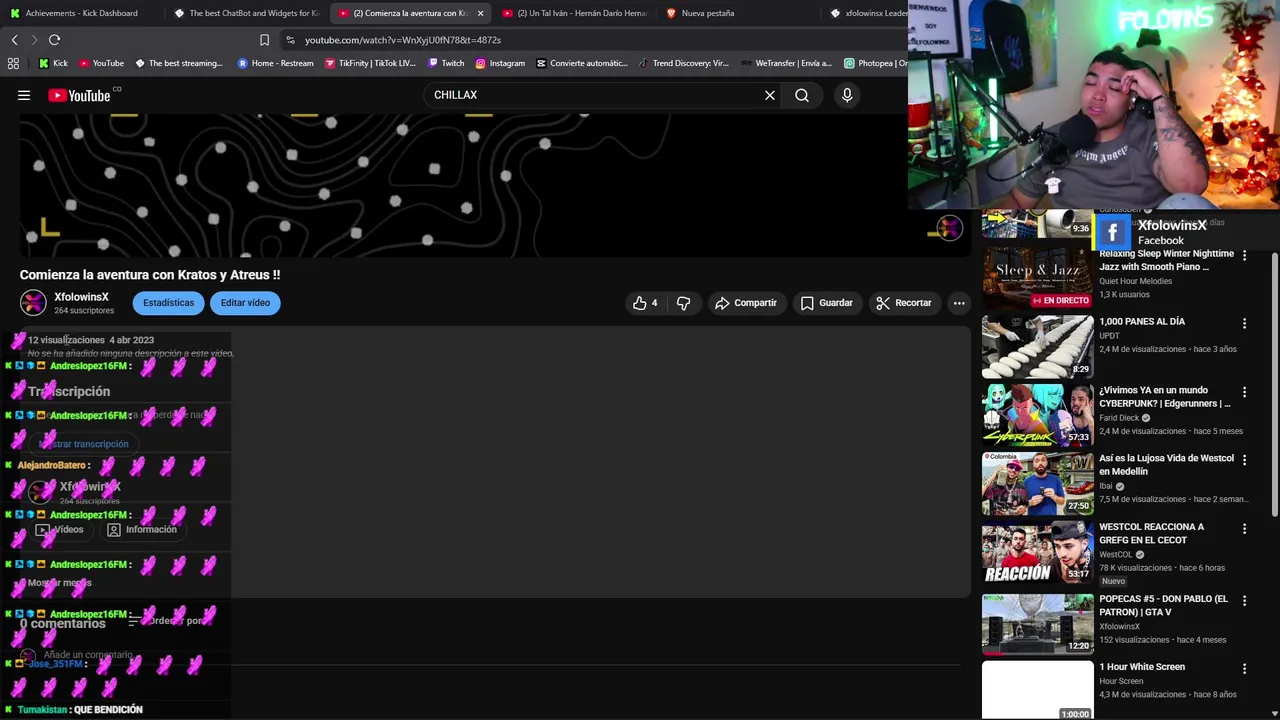The width and height of the screenshot is (1280, 720).
Task: Open the XfolowinsX channel avatar
Action: [33, 303]
